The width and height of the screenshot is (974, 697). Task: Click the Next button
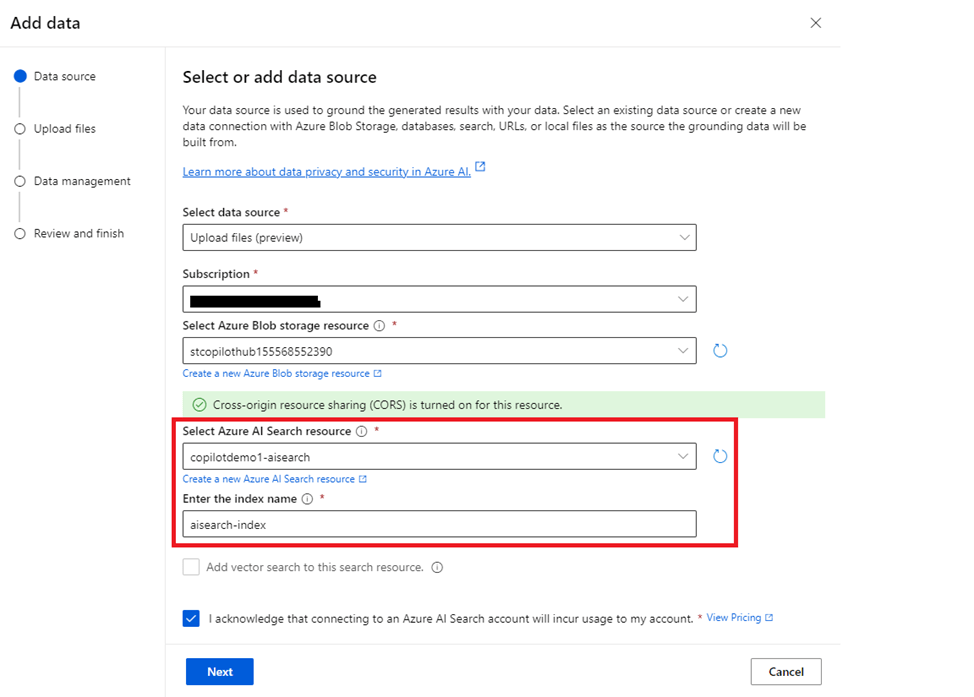click(x=220, y=672)
